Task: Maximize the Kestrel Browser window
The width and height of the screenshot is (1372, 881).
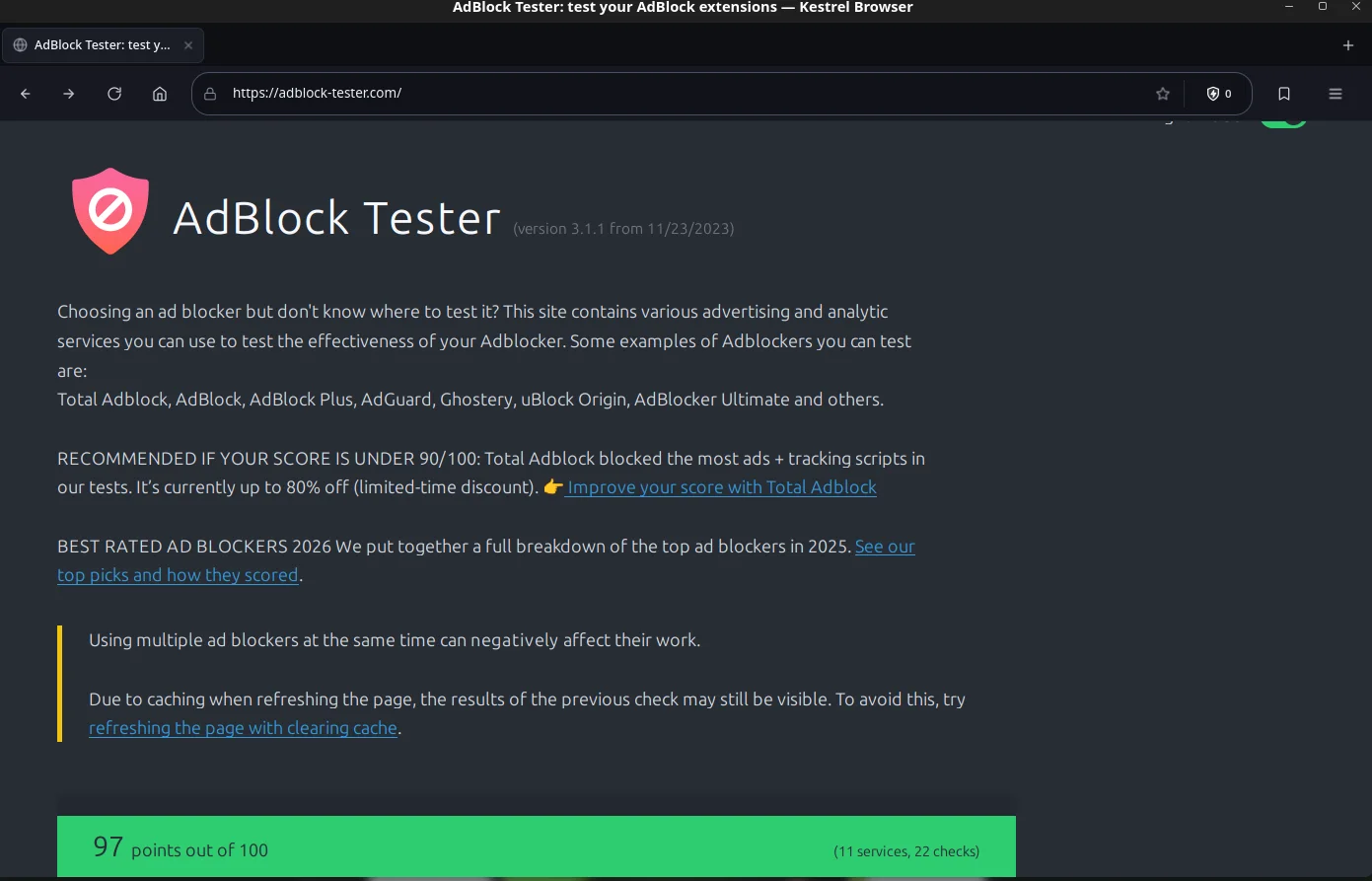Action: [x=1323, y=7]
